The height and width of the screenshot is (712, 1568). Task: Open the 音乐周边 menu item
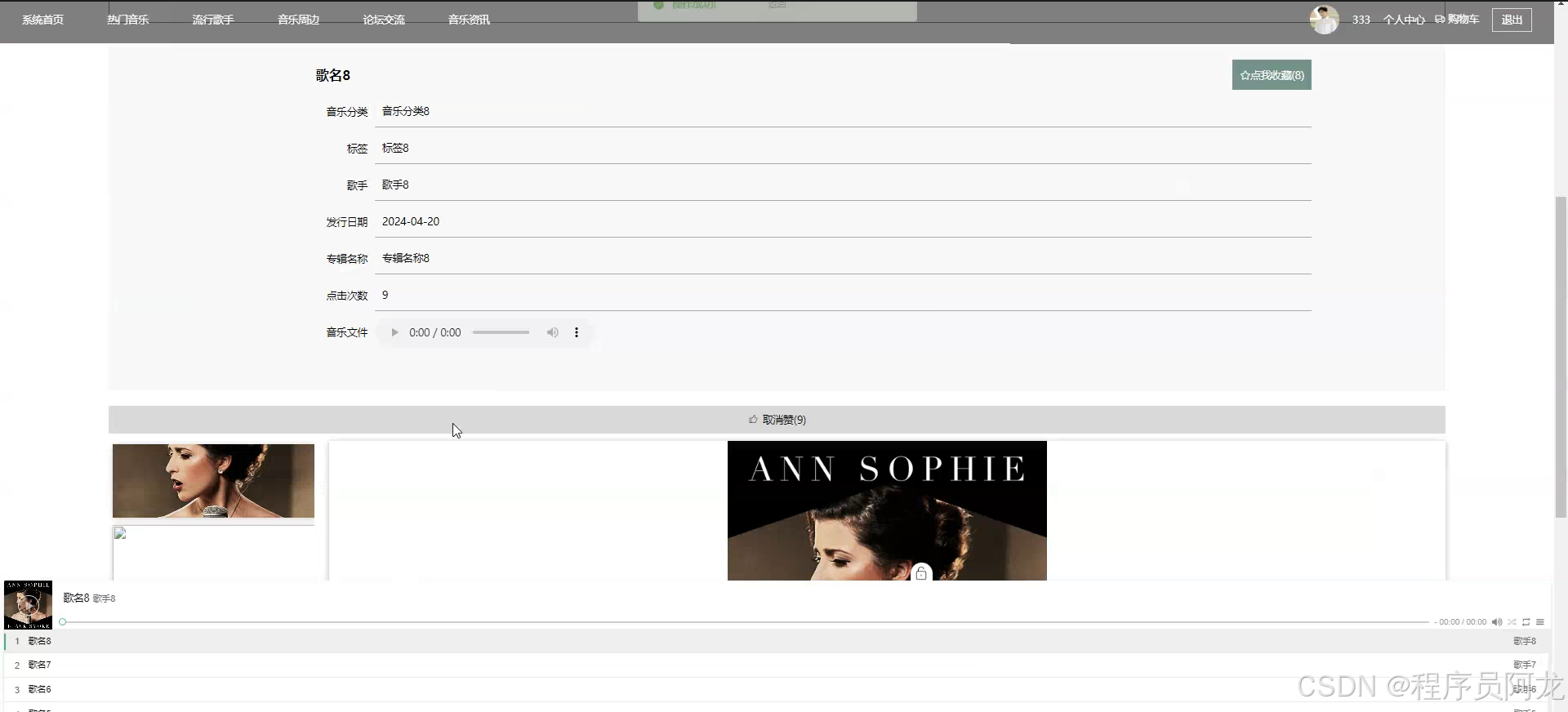click(298, 20)
